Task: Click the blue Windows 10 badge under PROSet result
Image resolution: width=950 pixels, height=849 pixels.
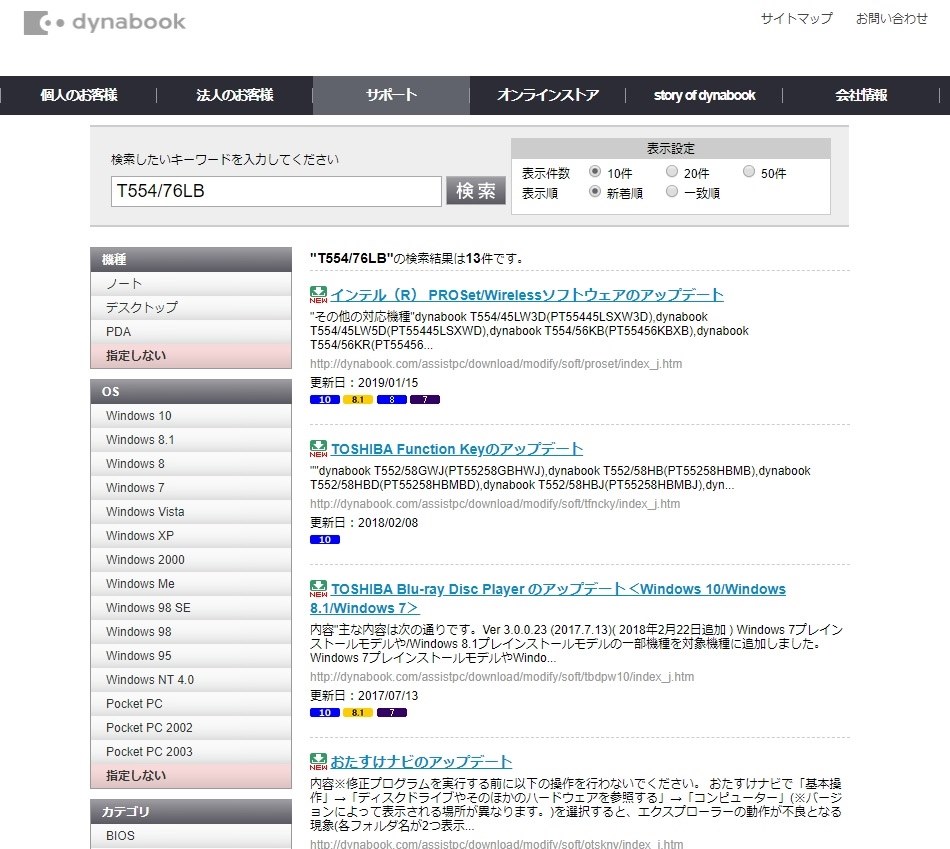Action: pyautogui.click(x=327, y=399)
